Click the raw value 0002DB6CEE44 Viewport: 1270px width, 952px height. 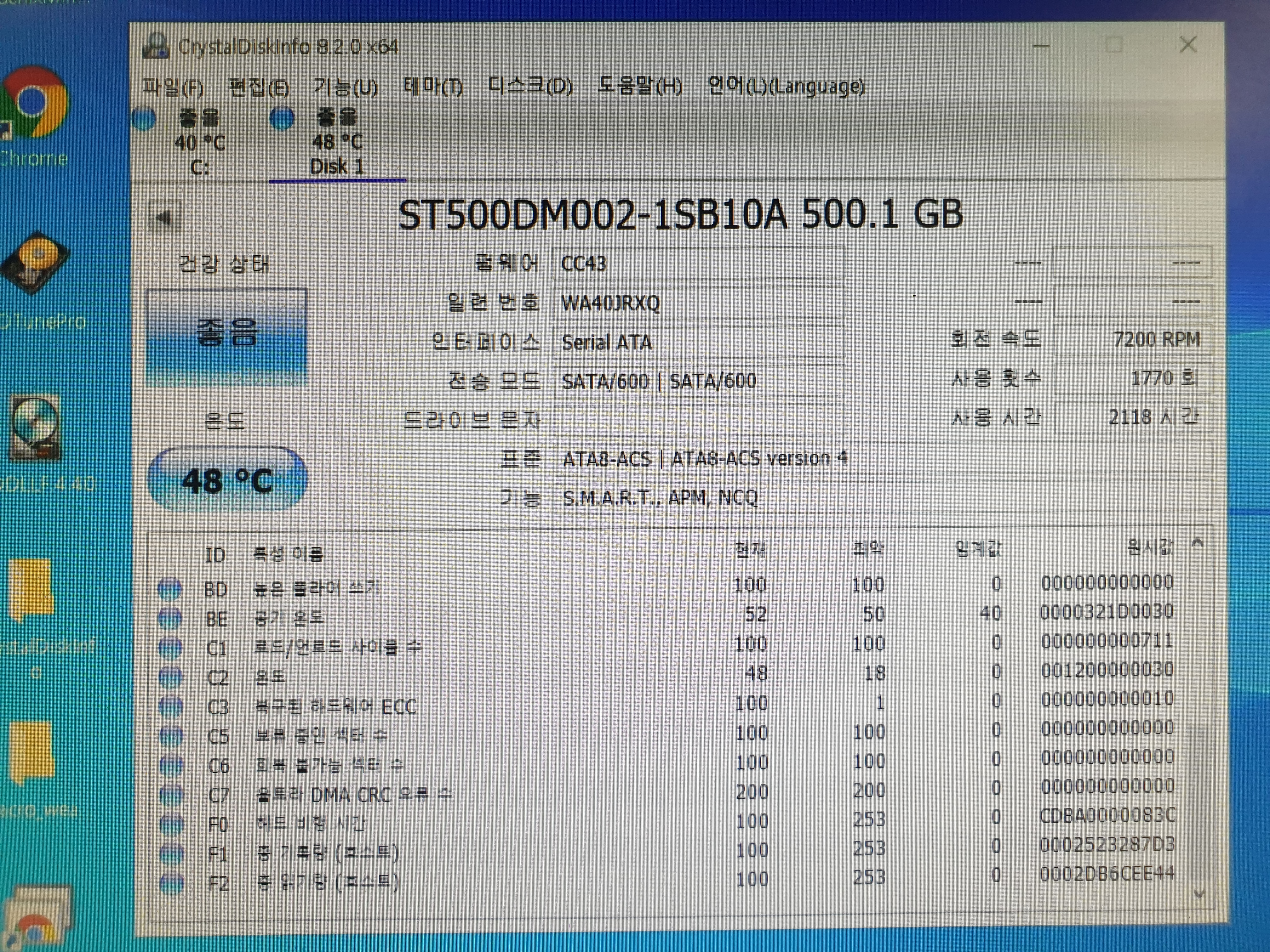coord(1107,873)
